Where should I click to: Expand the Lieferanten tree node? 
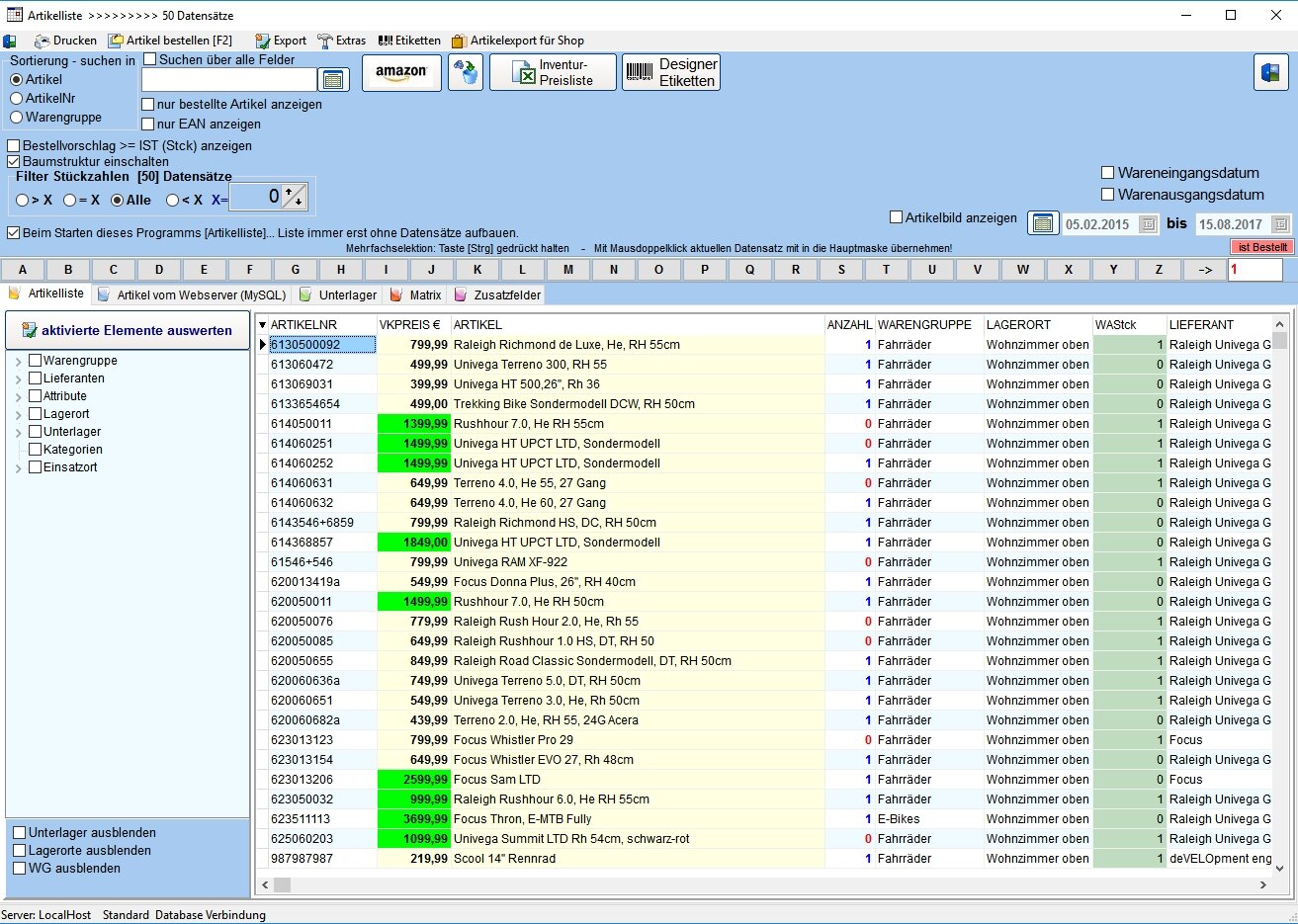[x=18, y=379]
